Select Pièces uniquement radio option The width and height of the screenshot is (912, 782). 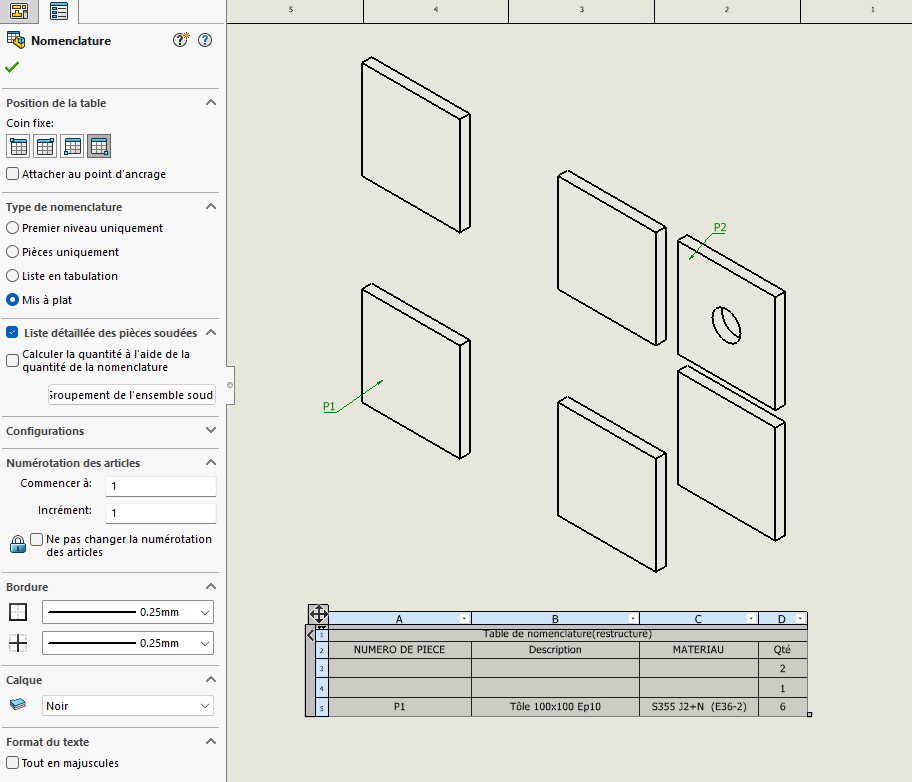pos(13,252)
